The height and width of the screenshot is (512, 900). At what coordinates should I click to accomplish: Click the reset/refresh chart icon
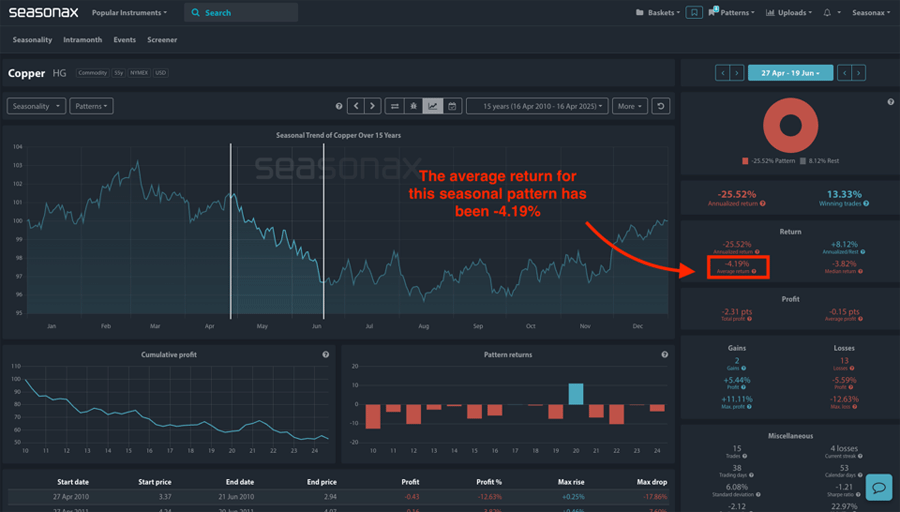coord(660,106)
